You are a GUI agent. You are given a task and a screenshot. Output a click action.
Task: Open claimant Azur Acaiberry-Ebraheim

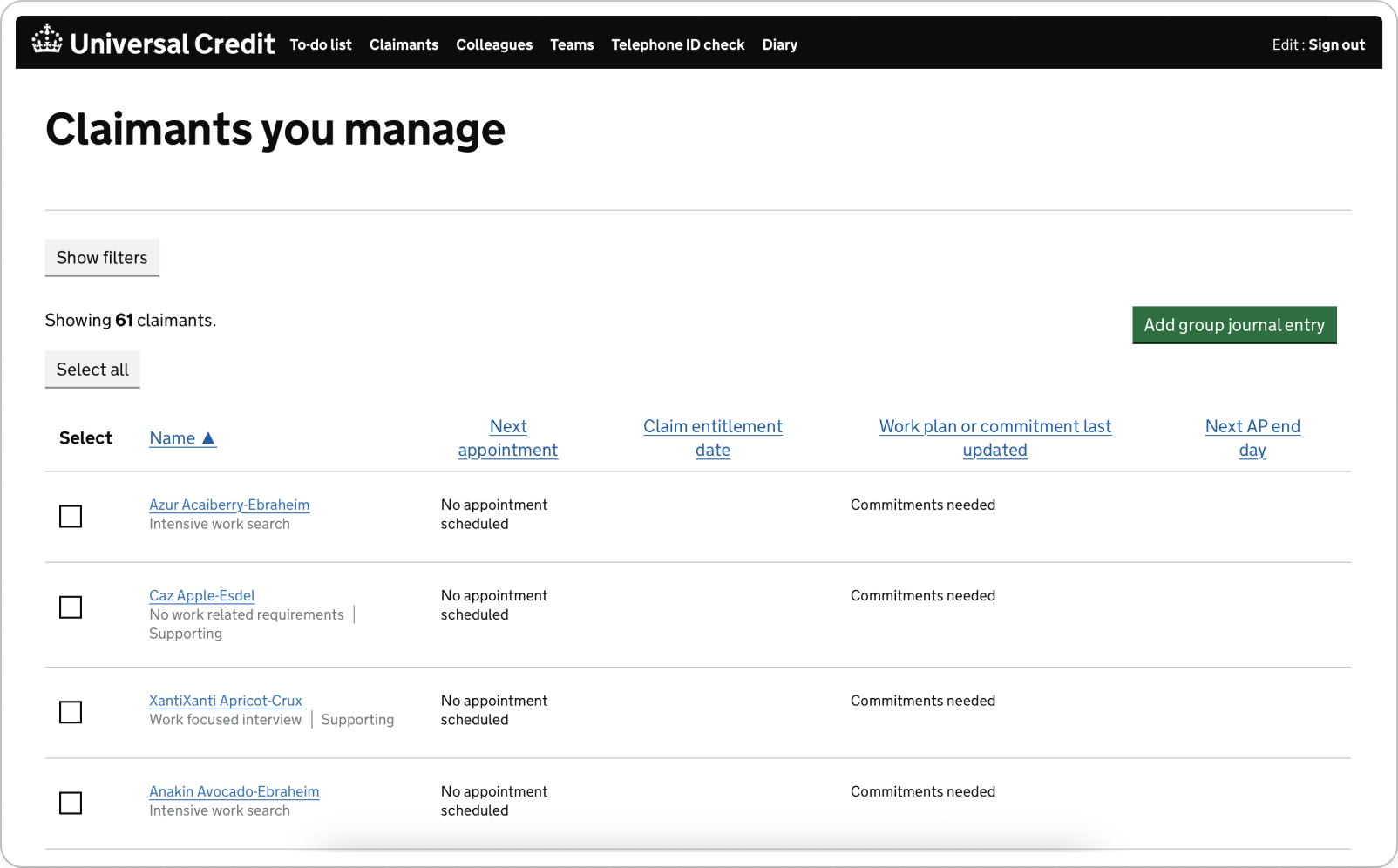pyautogui.click(x=229, y=505)
